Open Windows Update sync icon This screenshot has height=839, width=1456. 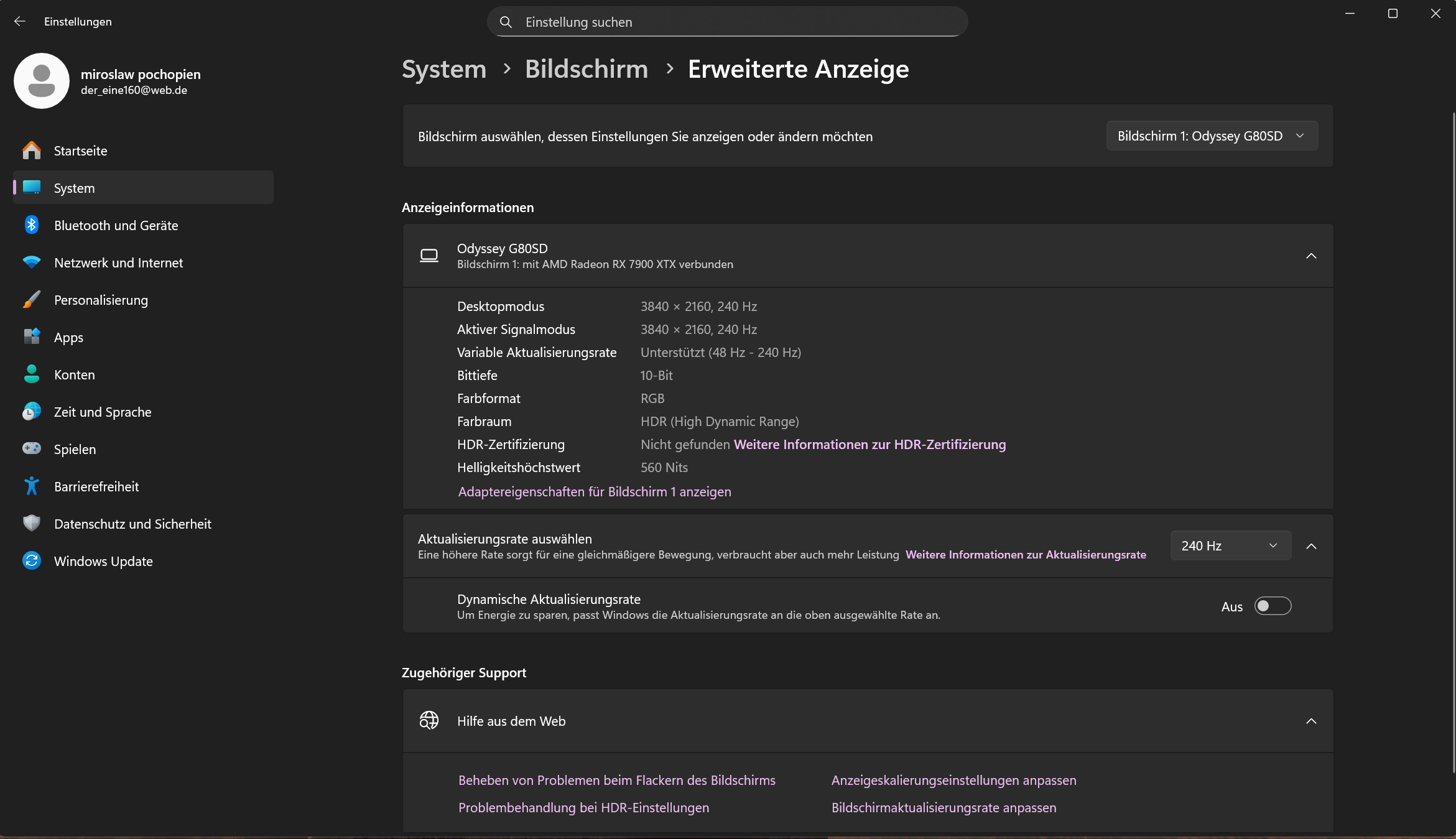click(x=31, y=561)
